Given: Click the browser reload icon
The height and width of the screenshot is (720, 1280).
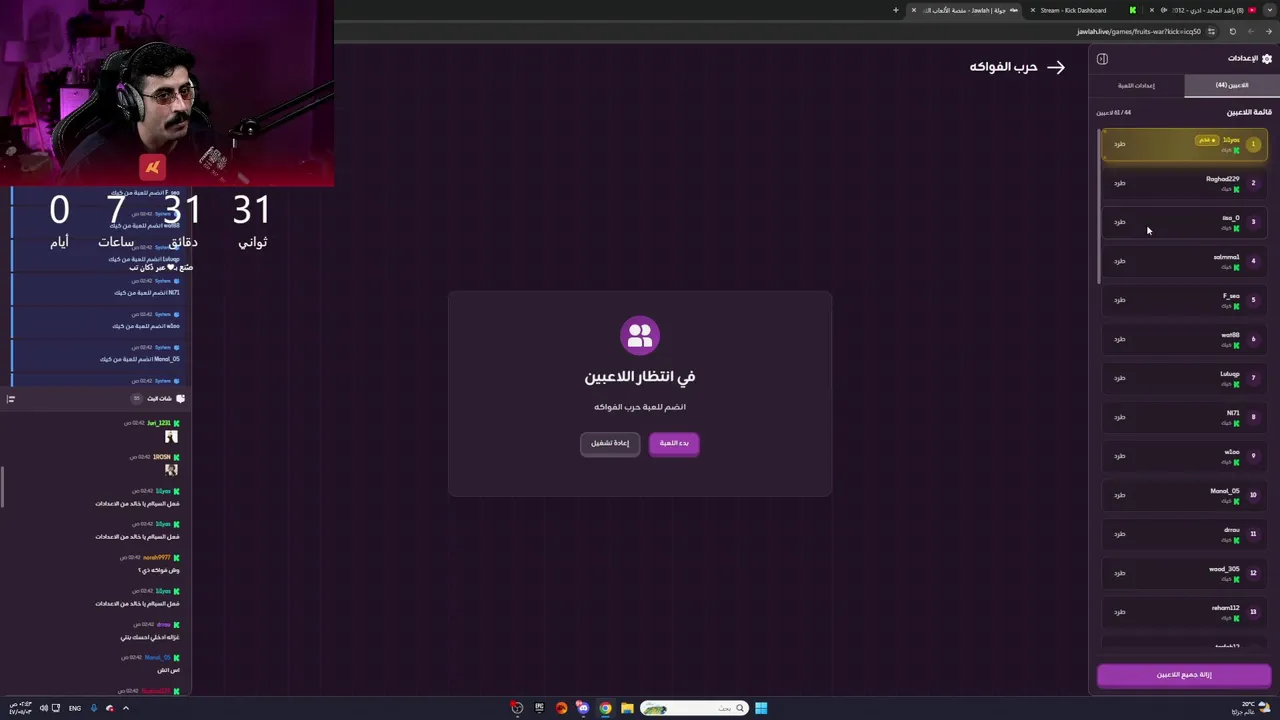Looking at the screenshot, I should (1232, 31).
